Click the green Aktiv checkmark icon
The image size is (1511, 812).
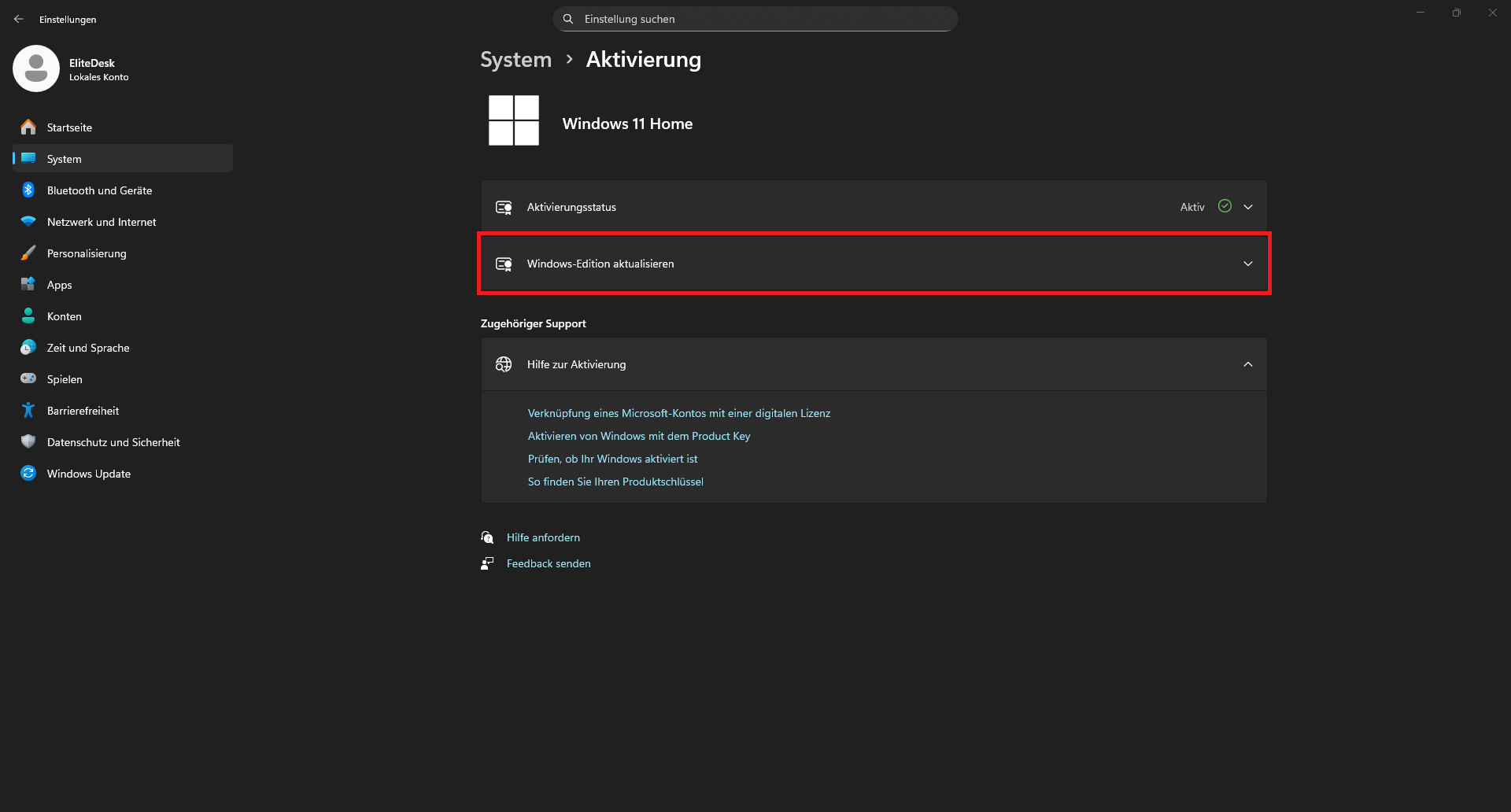click(1225, 206)
